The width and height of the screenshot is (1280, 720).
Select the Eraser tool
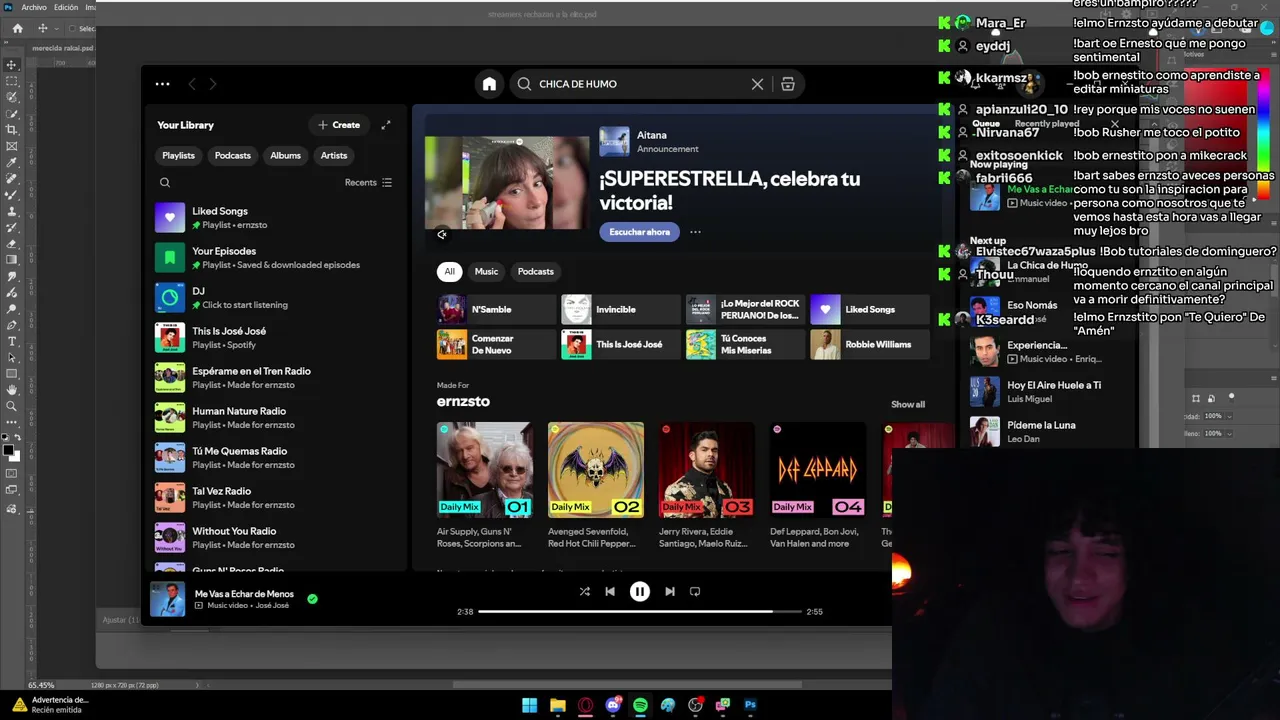(12, 244)
